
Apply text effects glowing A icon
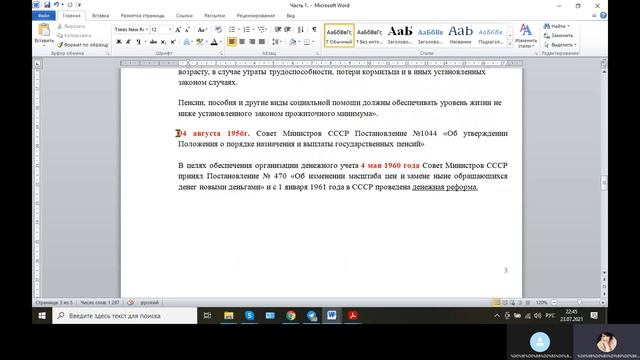pos(187,42)
